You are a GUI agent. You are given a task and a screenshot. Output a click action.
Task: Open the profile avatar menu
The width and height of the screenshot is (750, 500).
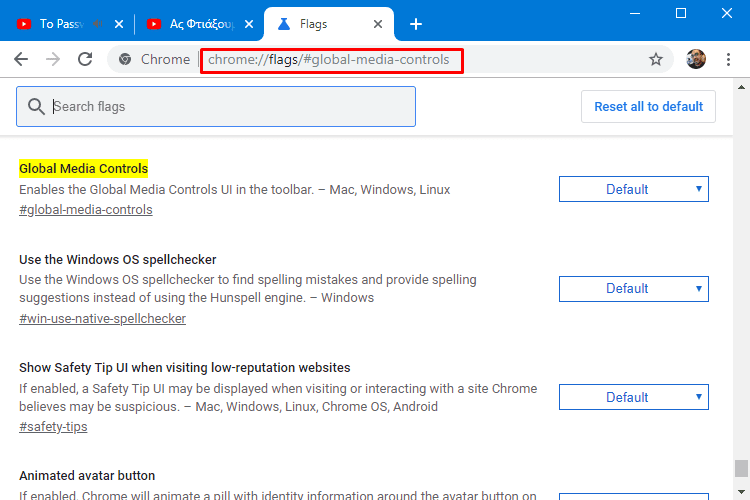696,59
